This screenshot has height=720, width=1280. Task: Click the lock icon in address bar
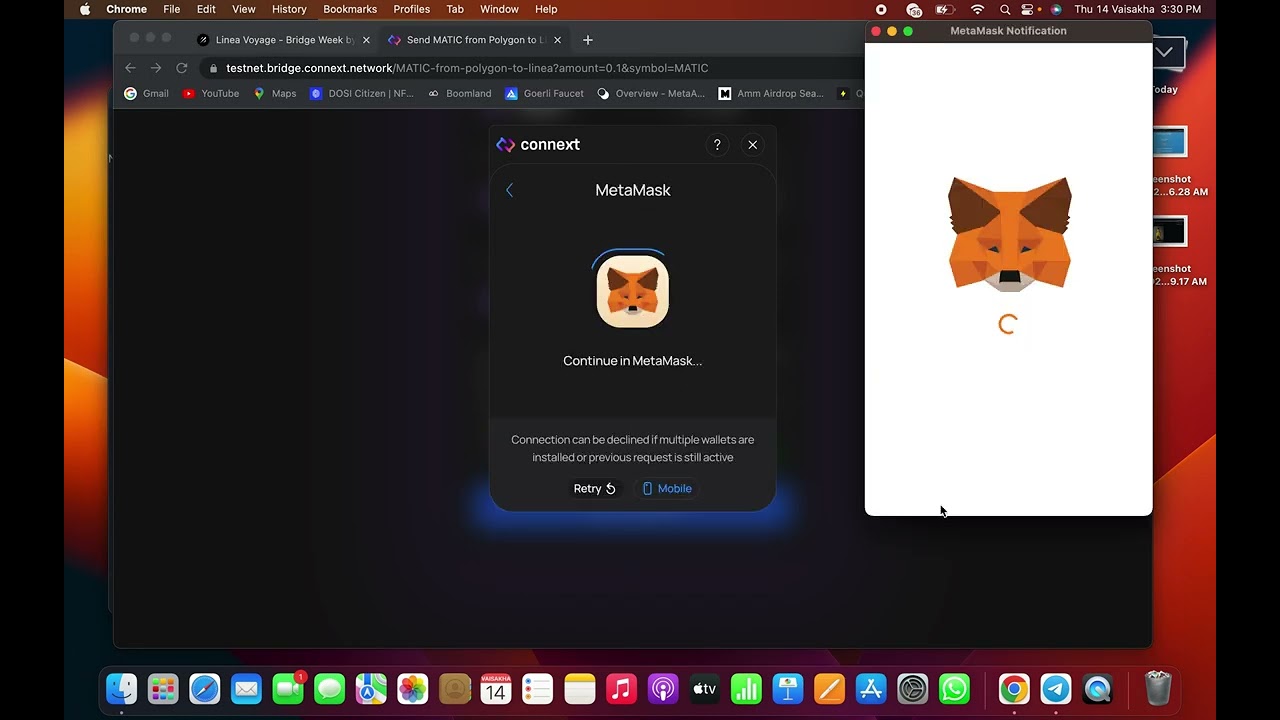click(212, 68)
